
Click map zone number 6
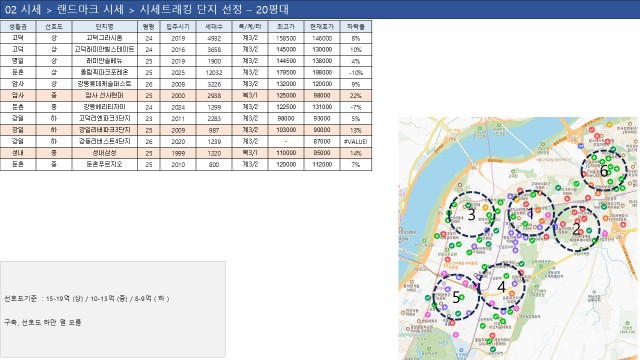tap(604, 171)
